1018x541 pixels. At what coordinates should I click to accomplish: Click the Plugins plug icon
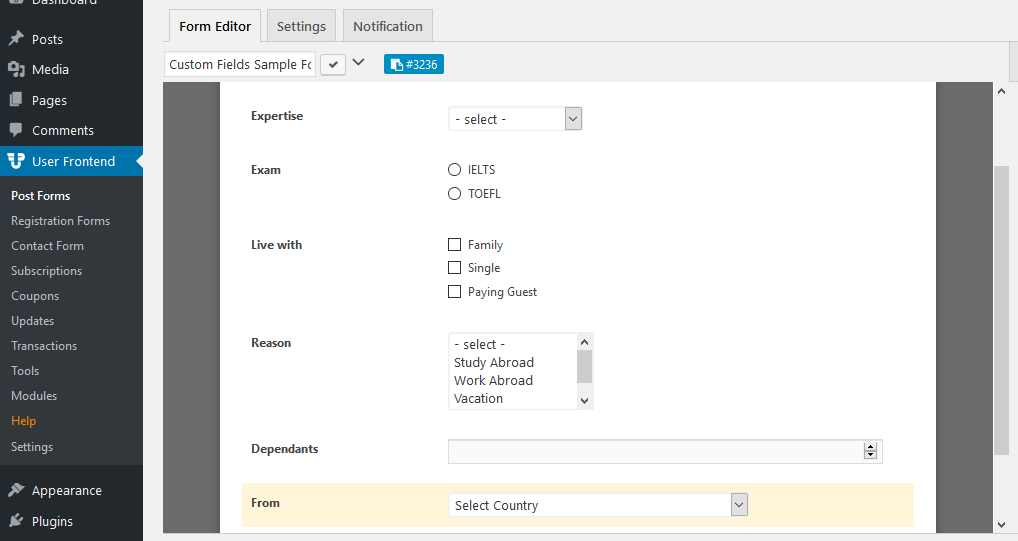[x=16, y=521]
